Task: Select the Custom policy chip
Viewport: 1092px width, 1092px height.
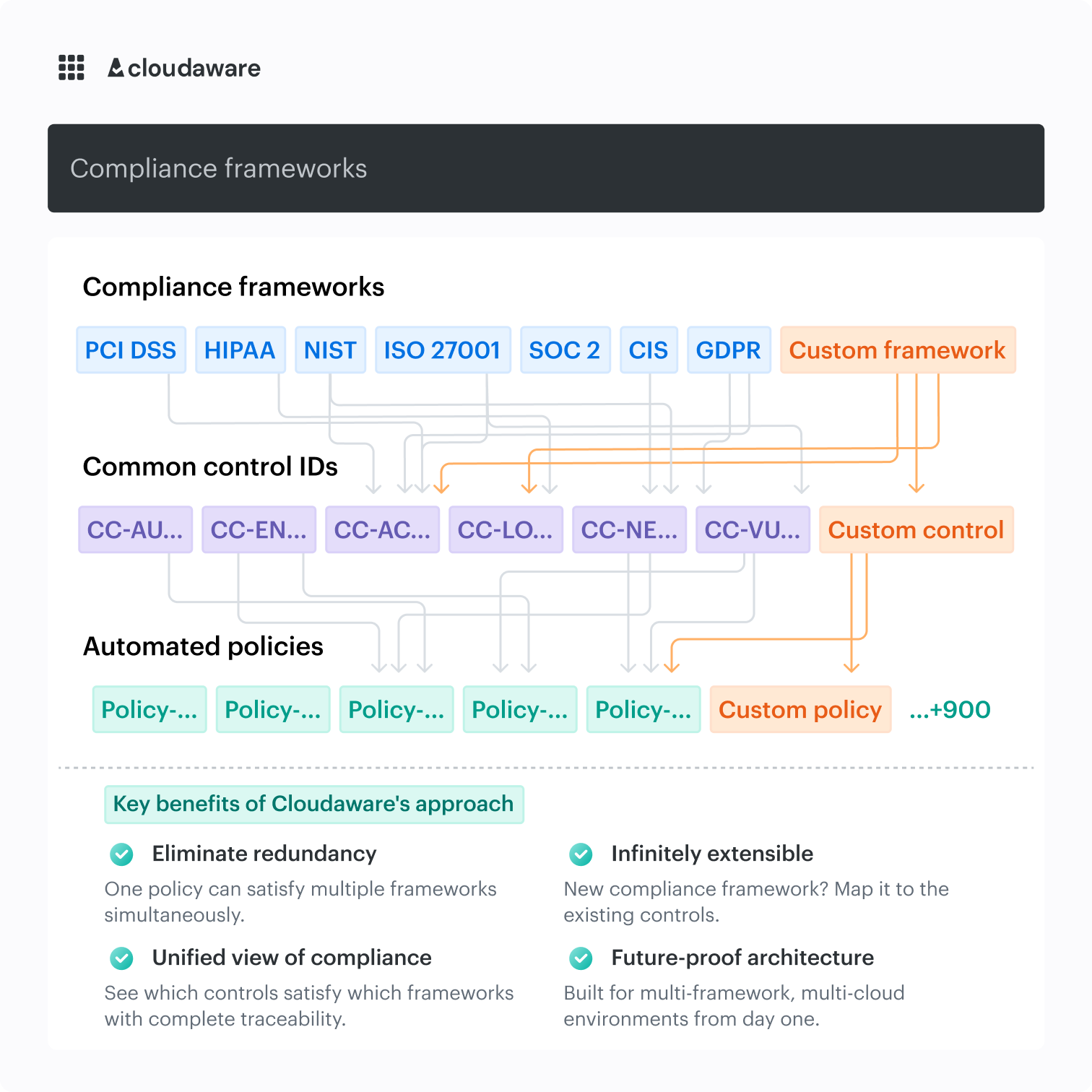Action: click(x=800, y=710)
